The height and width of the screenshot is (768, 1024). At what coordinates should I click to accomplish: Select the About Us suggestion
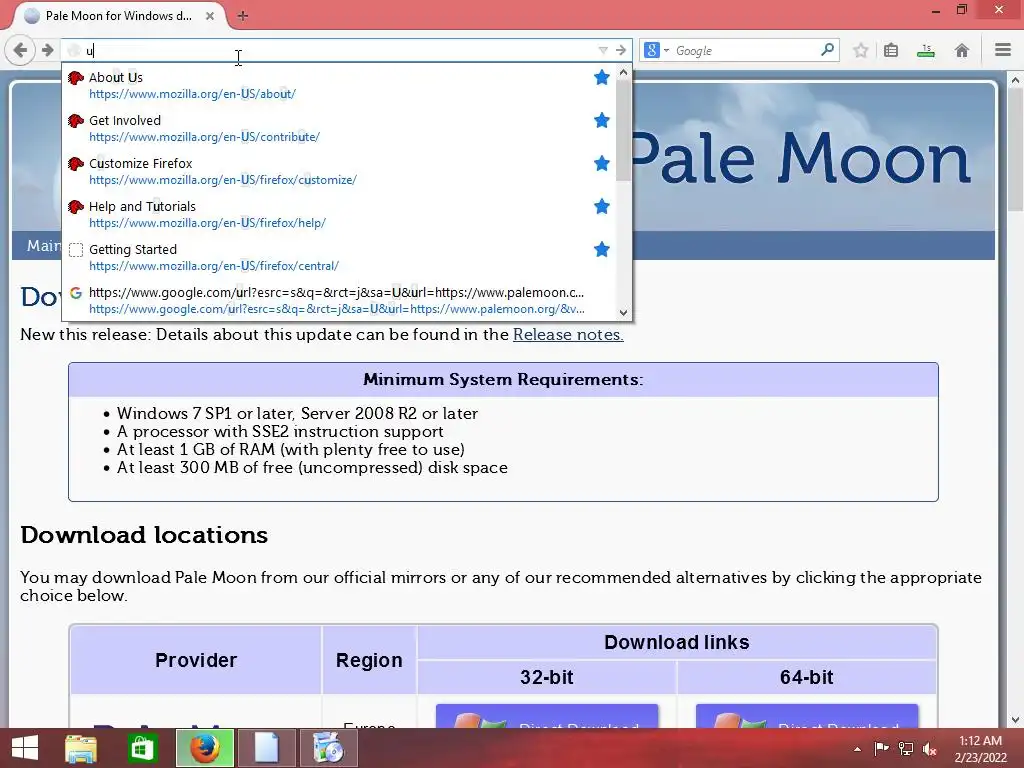(x=338, y=86)
